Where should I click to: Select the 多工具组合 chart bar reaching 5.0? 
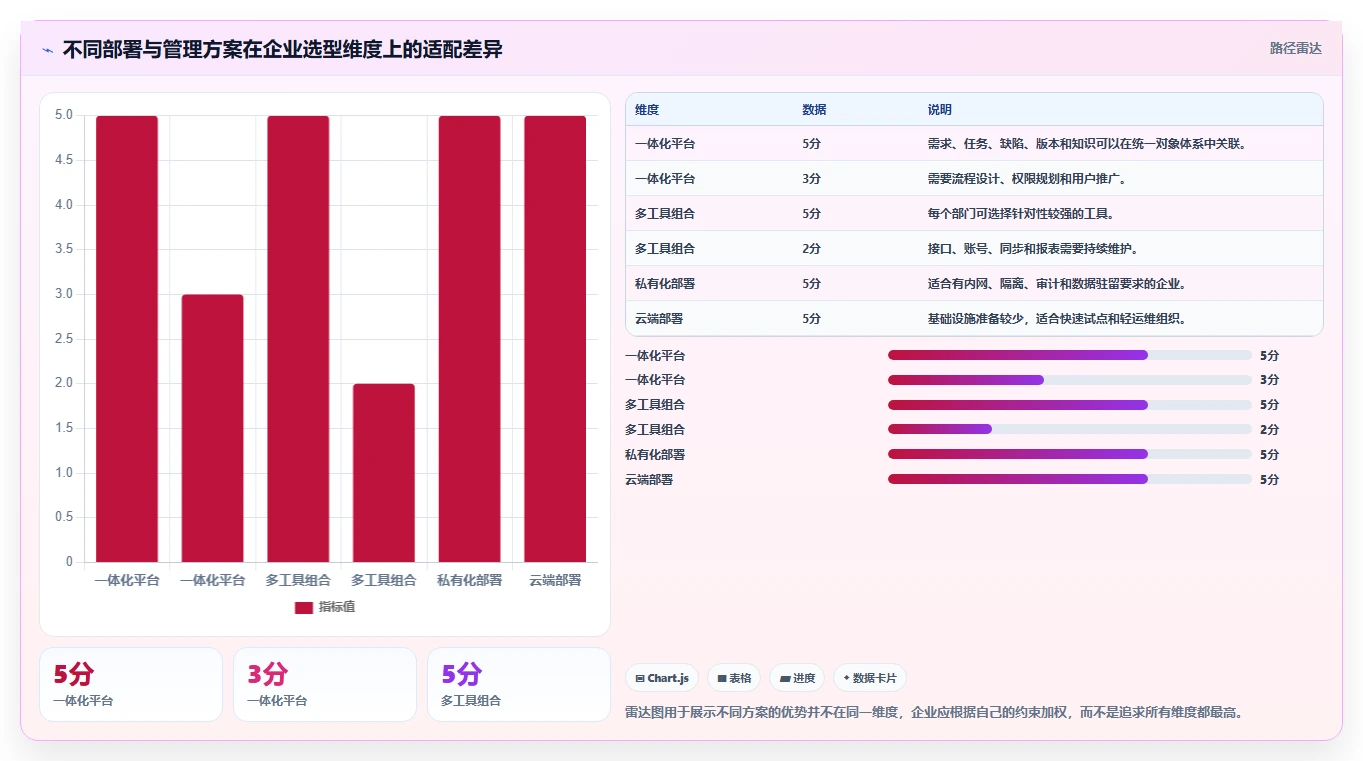coord(298,339)
